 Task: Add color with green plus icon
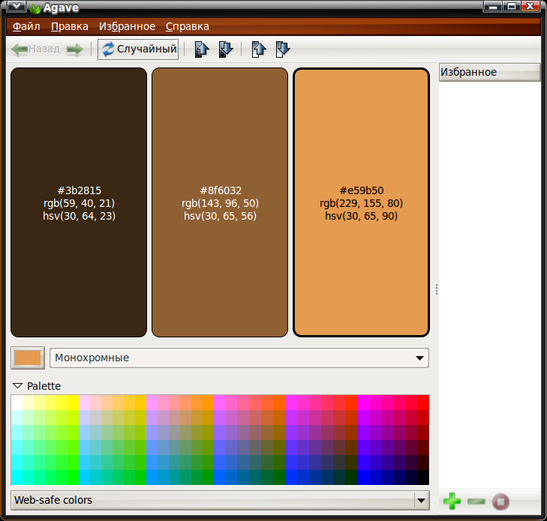(452, 501)
